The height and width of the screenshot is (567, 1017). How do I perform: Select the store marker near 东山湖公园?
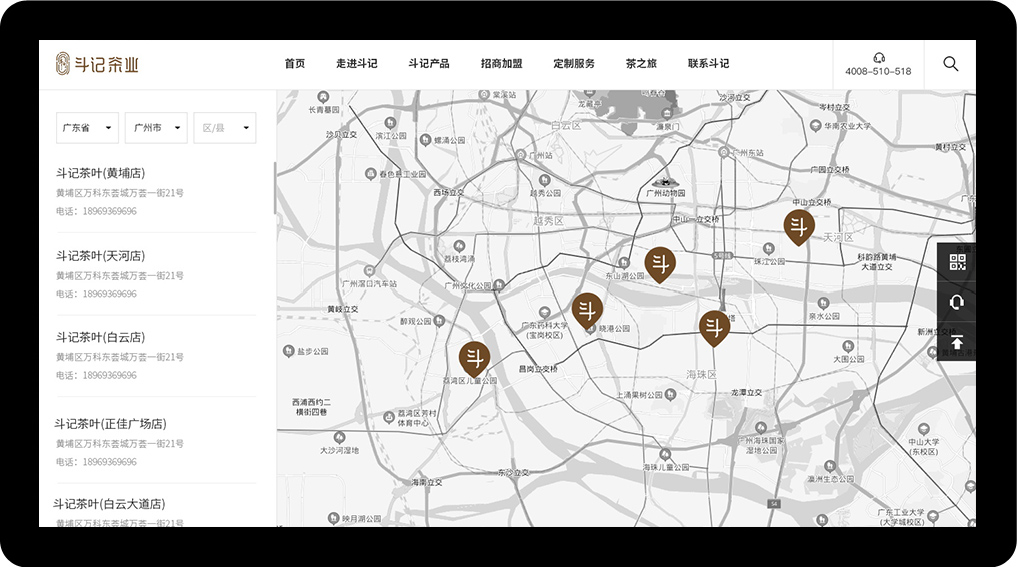(x=659, y=264)
